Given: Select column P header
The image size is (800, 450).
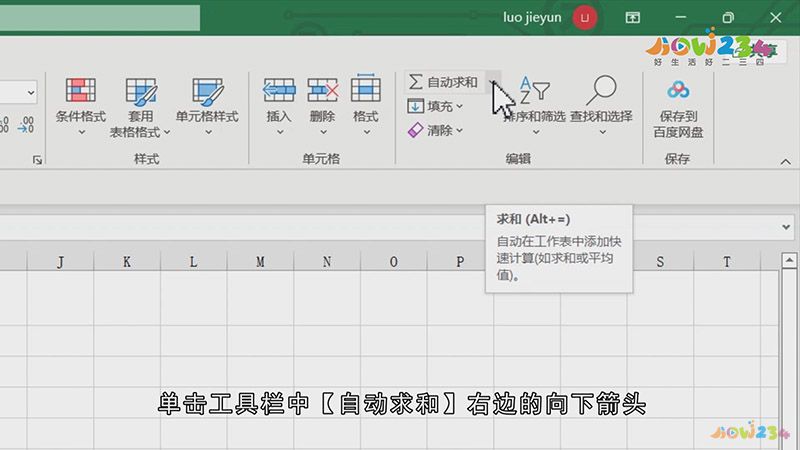Looking at the screenshot, I should point(460,262).
